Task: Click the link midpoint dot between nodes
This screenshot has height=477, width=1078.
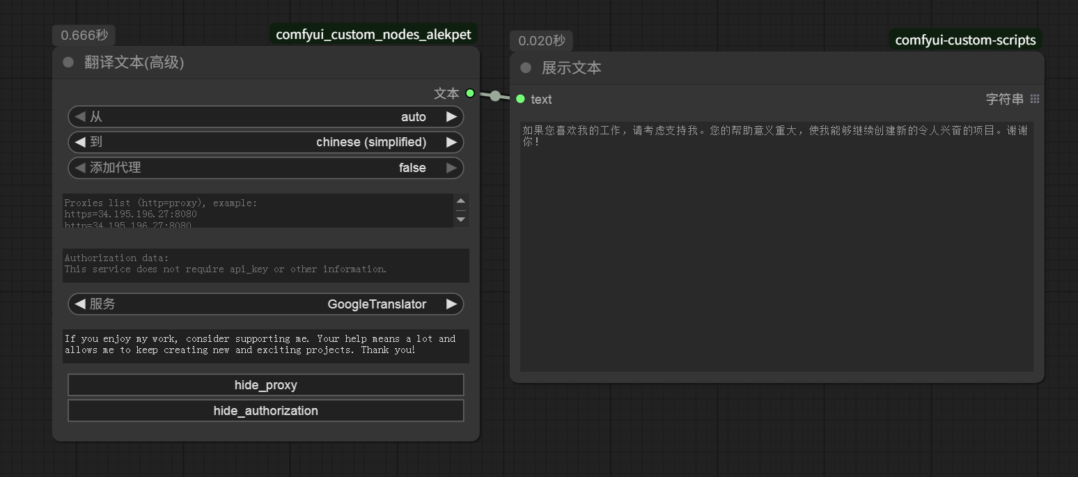Action: point(495,96)
